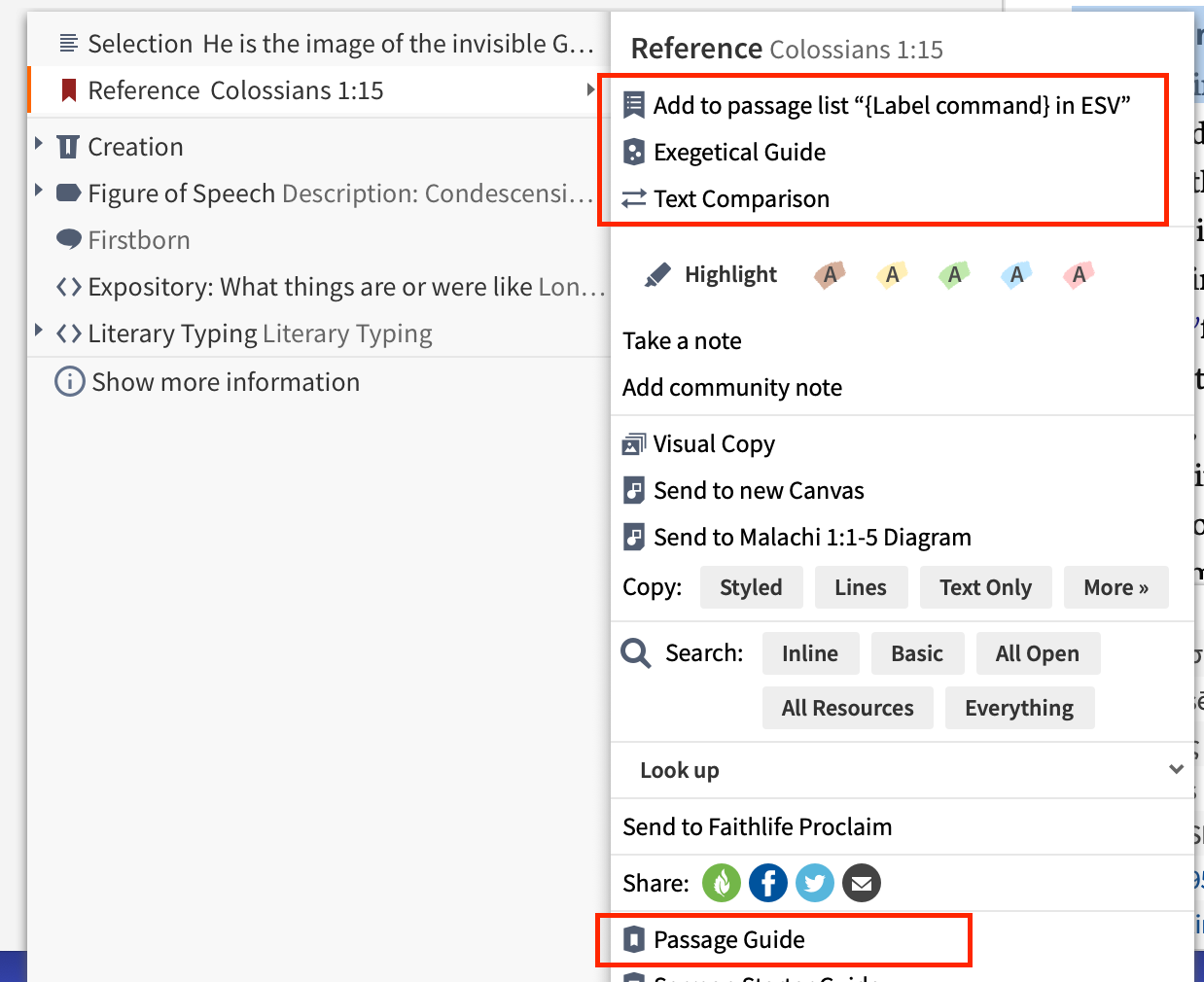Click the Literary Typing row text
Image resolution: width=1204 pixels, height=982 pixels.
coord(260,333)
